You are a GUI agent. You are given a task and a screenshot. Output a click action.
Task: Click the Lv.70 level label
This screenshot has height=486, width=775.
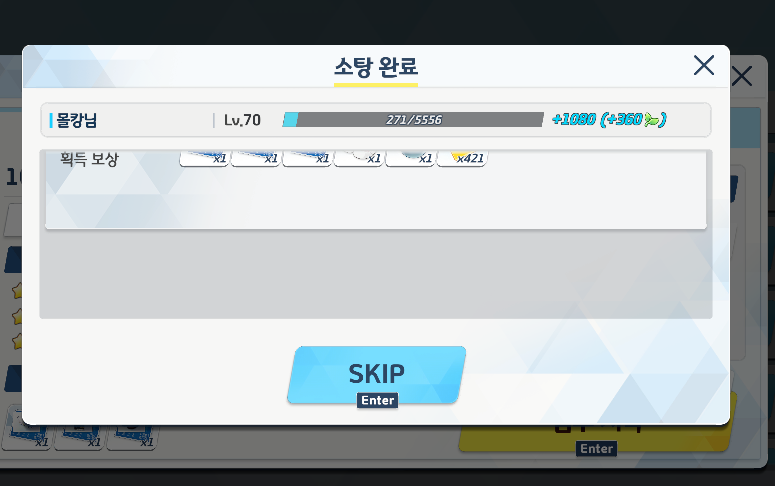point(242,120)
